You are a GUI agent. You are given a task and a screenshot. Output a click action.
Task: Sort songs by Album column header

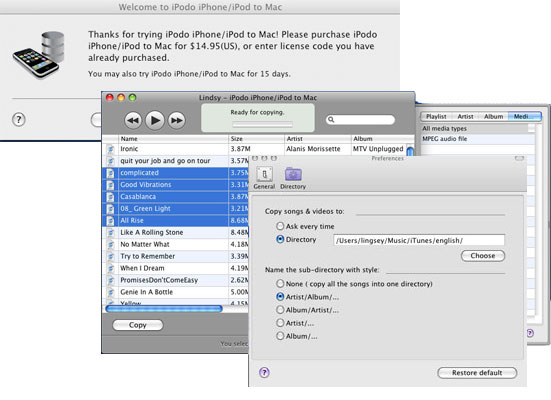pyautogui.click(x=382, y=139)
